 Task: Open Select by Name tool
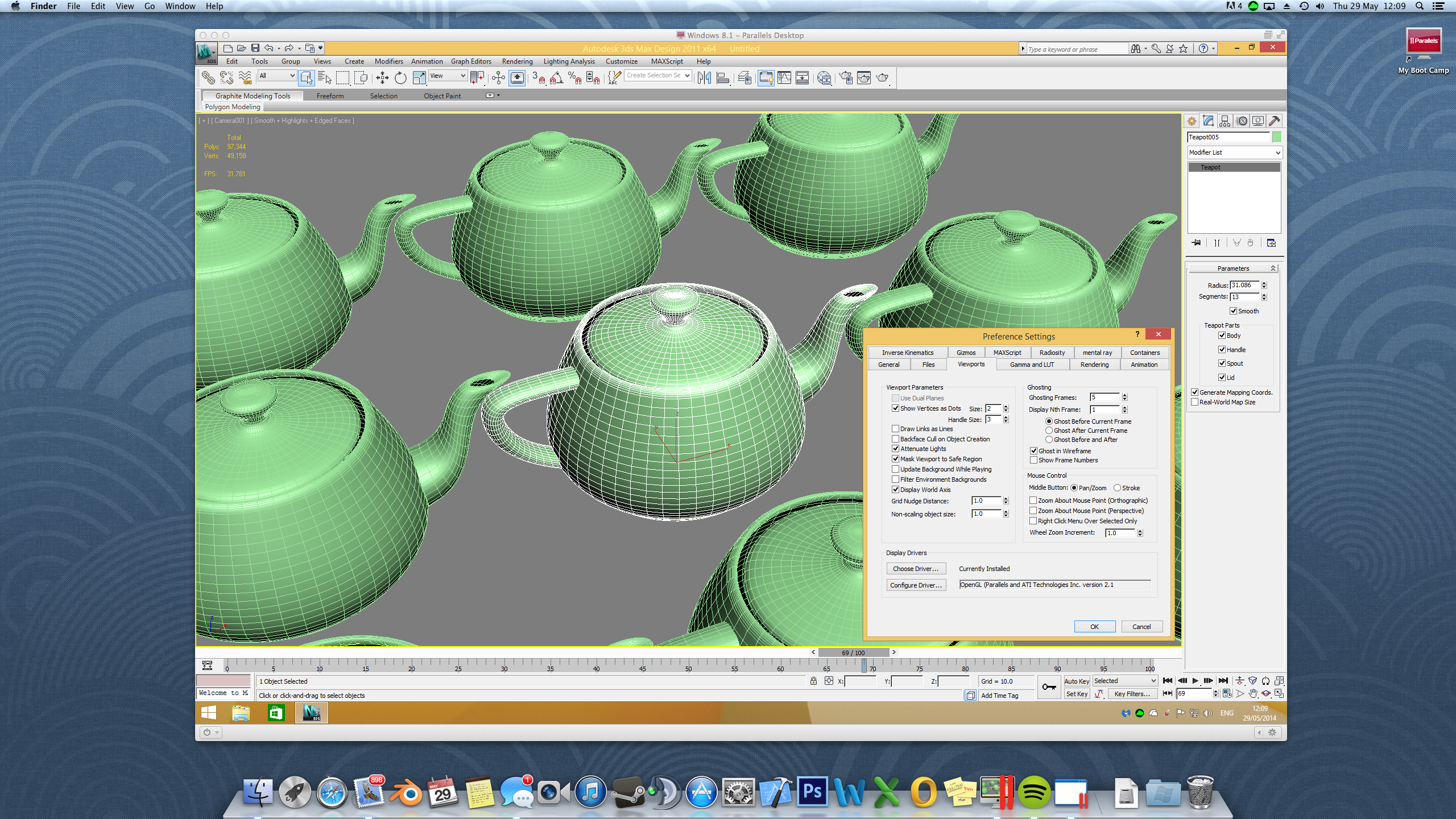tap(325, 77)
